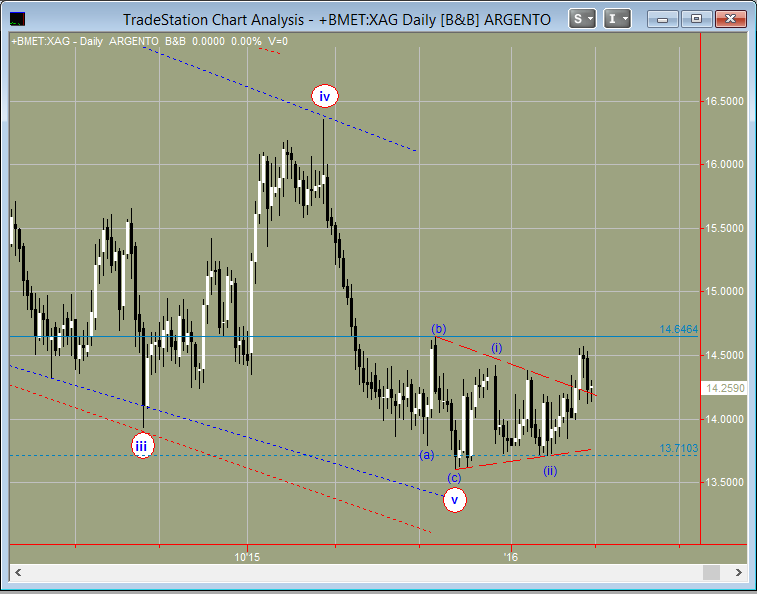
Task: Click the horizontal scrollbar thumb
Action: [x=711, y=573]
